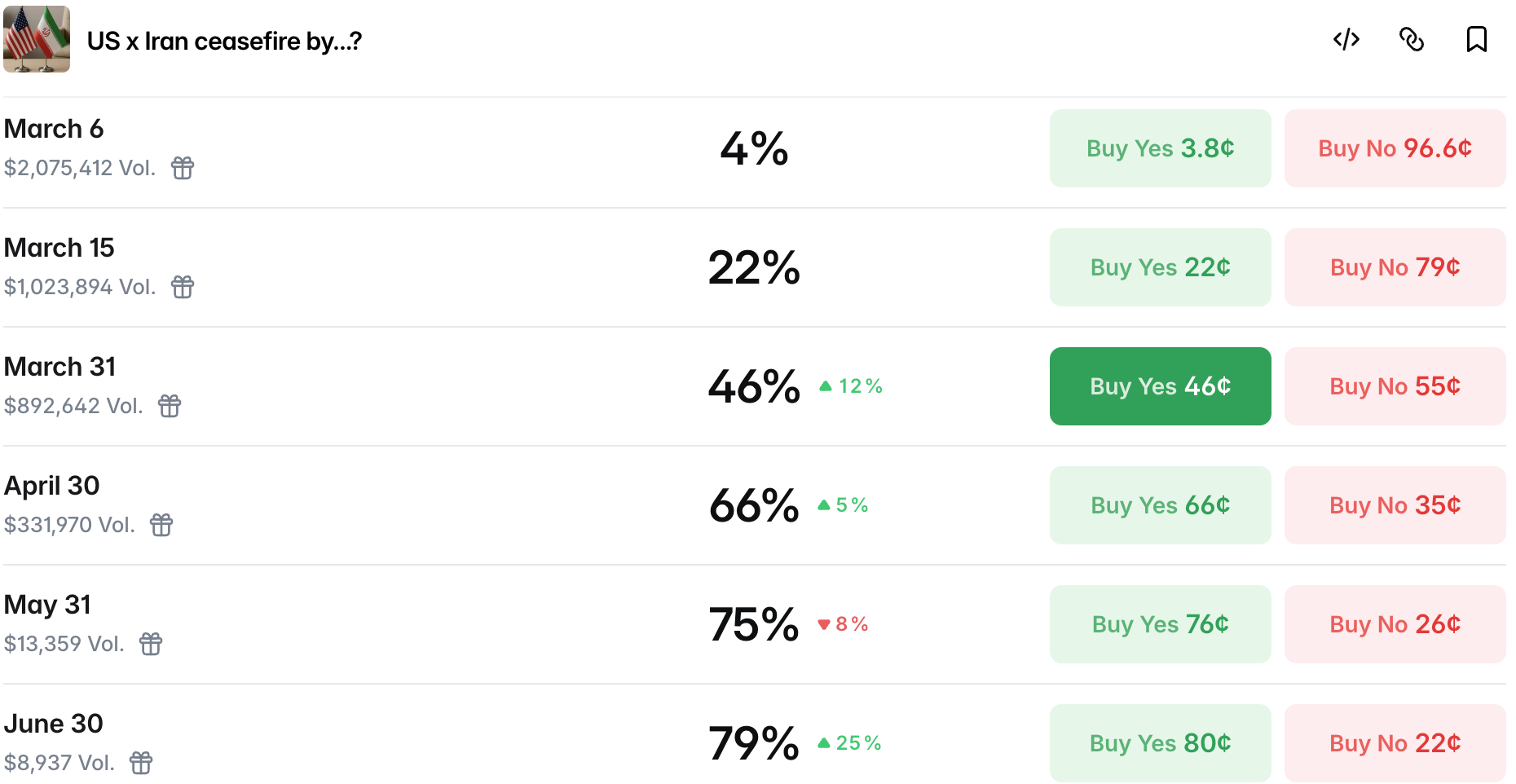Open the US x Iran ceasefire title
Viewport: 1516px width, 784px height.
pos(224,41)
